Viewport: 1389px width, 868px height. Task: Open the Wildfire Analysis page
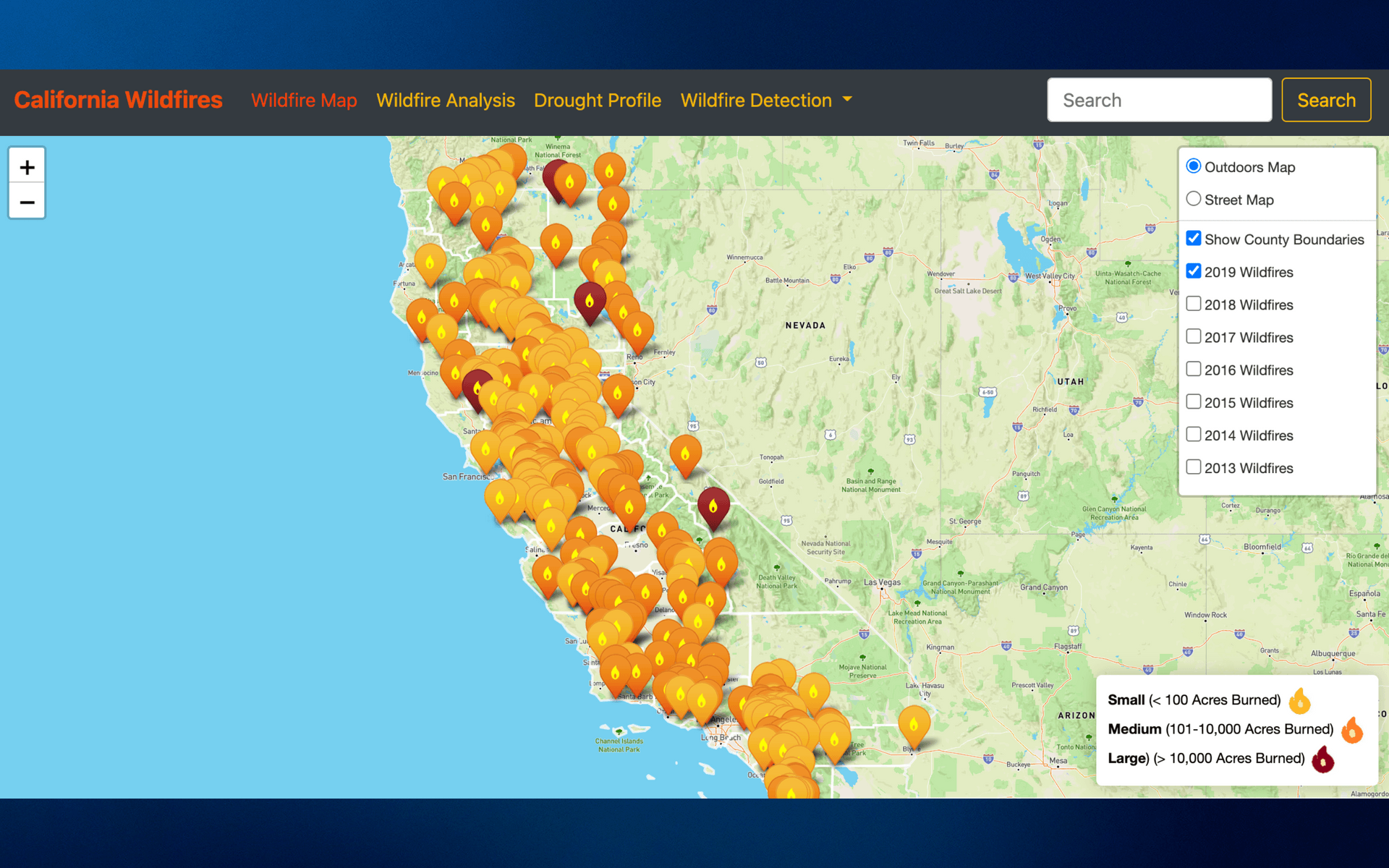(446, 100)
